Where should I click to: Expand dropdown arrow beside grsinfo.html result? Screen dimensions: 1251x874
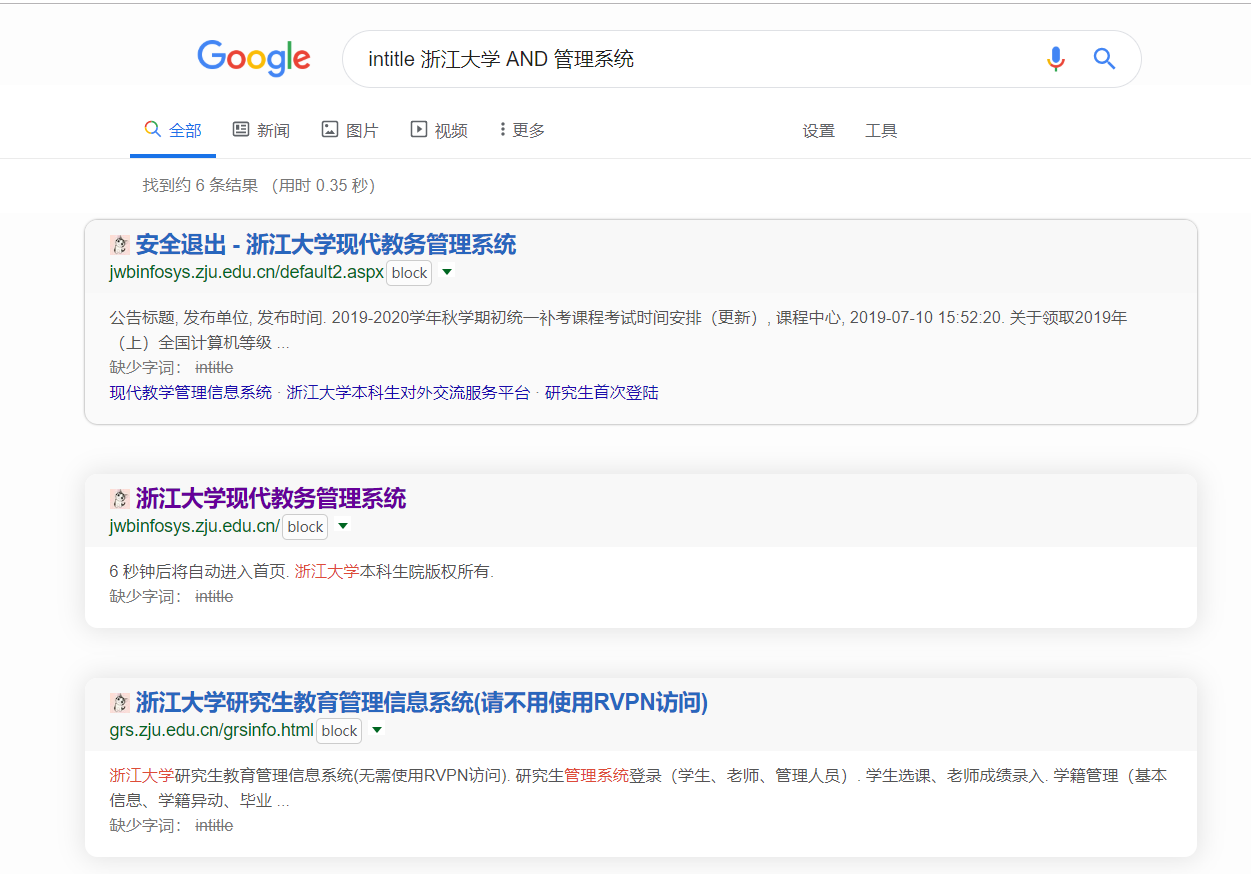(x=378, y=730)
